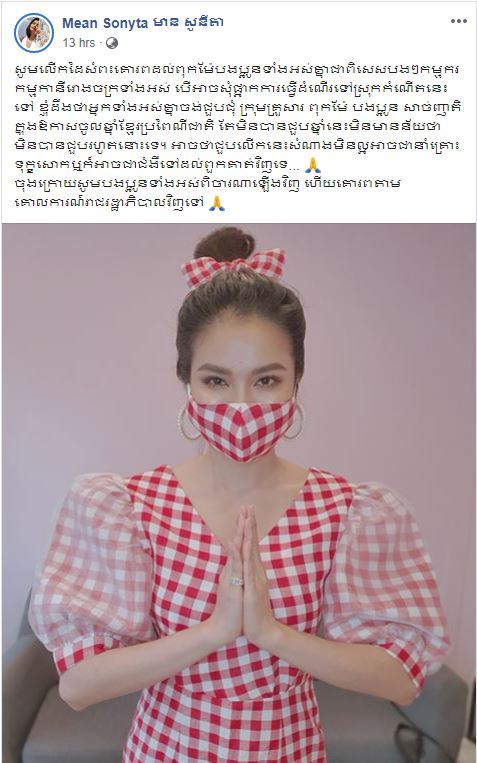Viewport: 477px width, 763px height.
Task: Click the globe public privacy icon
Action: (x=111, y=43)
